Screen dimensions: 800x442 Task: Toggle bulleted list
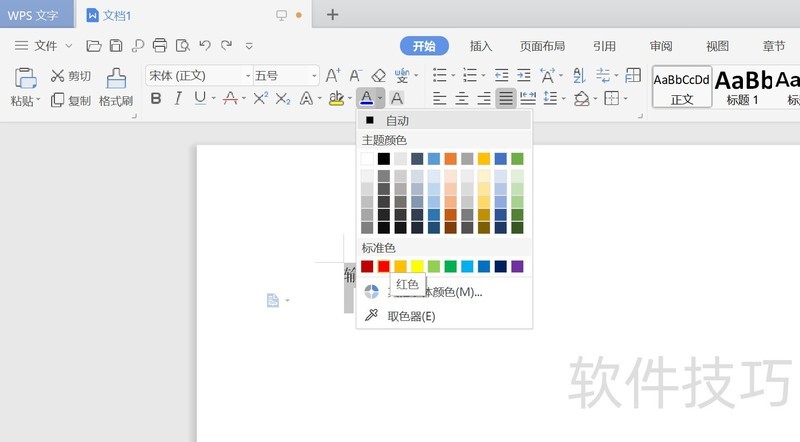click(440, 76)
